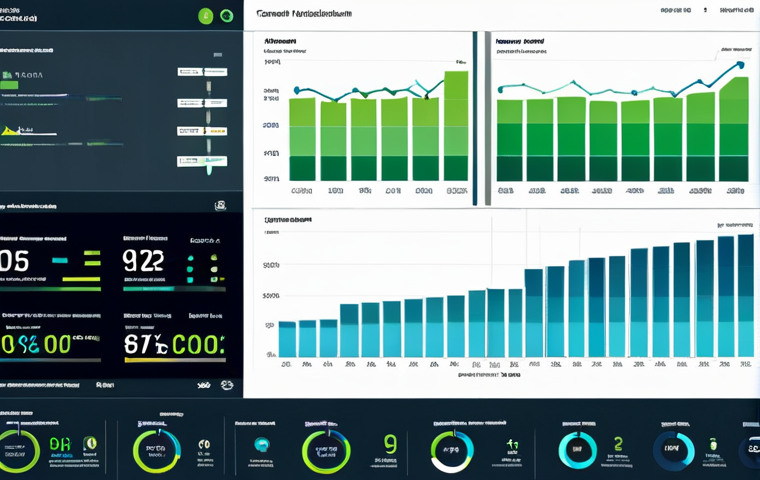
Task: Click the small green square row icon
Action: (7, 75)
